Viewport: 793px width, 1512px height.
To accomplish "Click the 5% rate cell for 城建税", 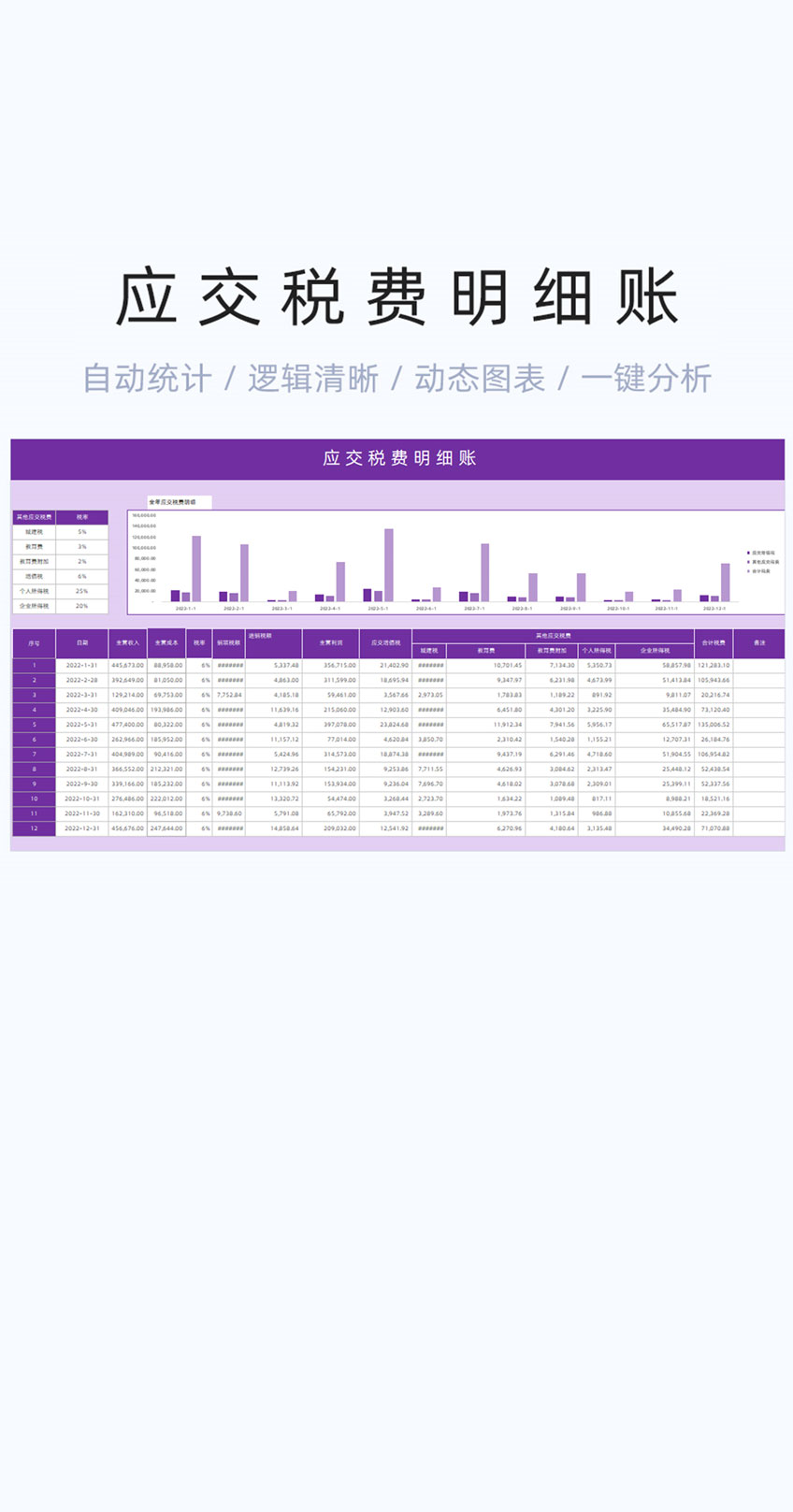I will [x=82, y=532].
